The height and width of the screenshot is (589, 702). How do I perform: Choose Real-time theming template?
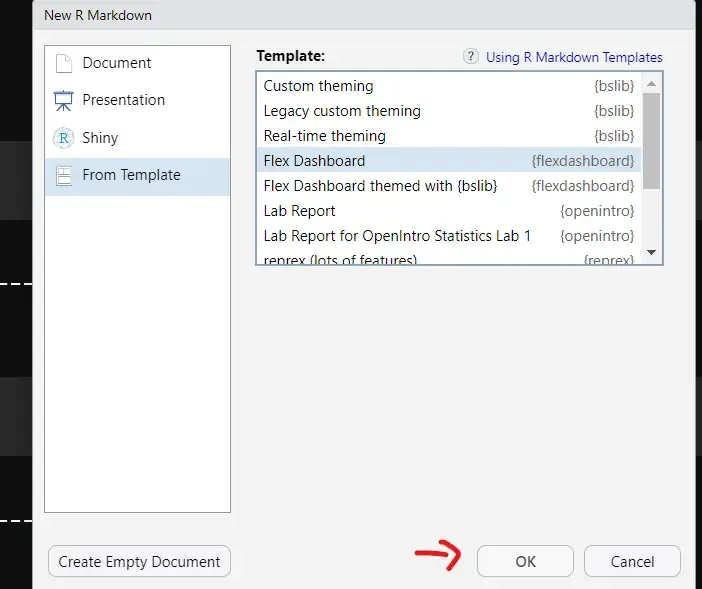click(324, 136)
